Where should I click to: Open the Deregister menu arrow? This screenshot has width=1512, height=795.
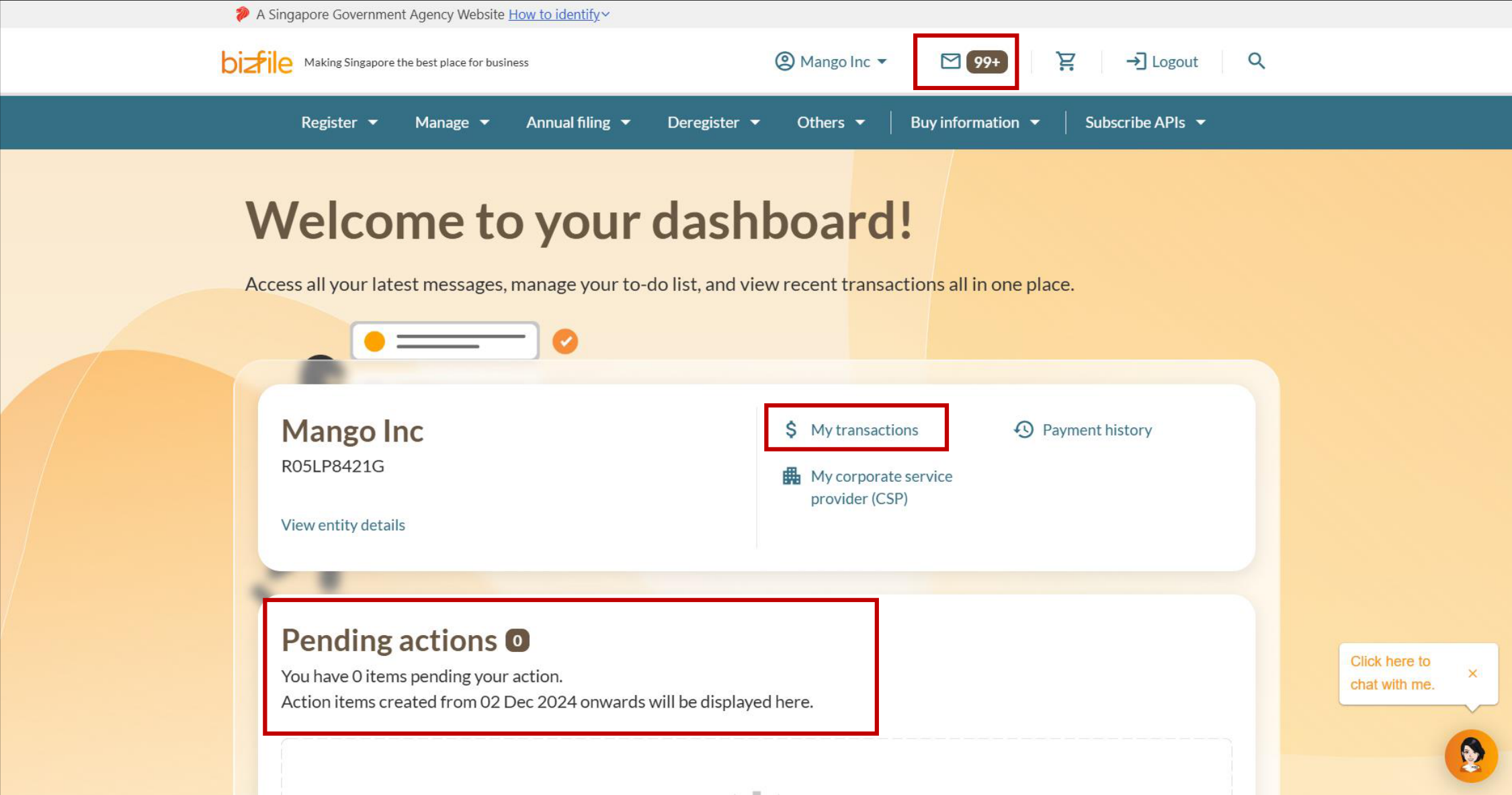tap(755, 122)
